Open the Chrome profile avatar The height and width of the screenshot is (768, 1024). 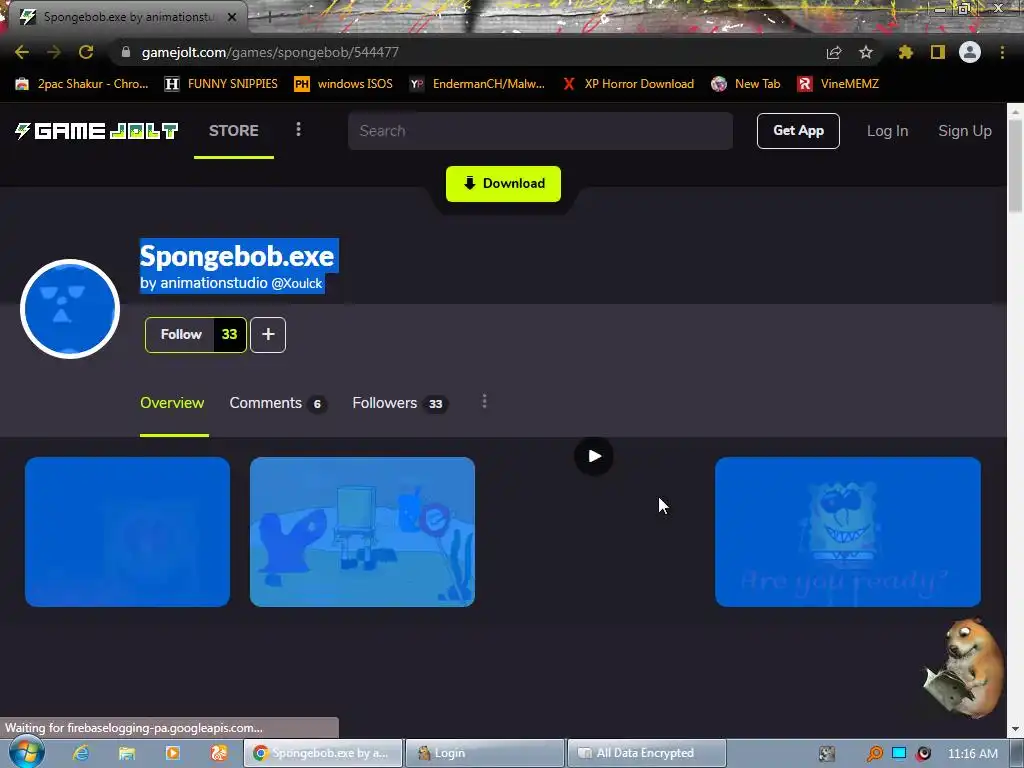[970, 52]
